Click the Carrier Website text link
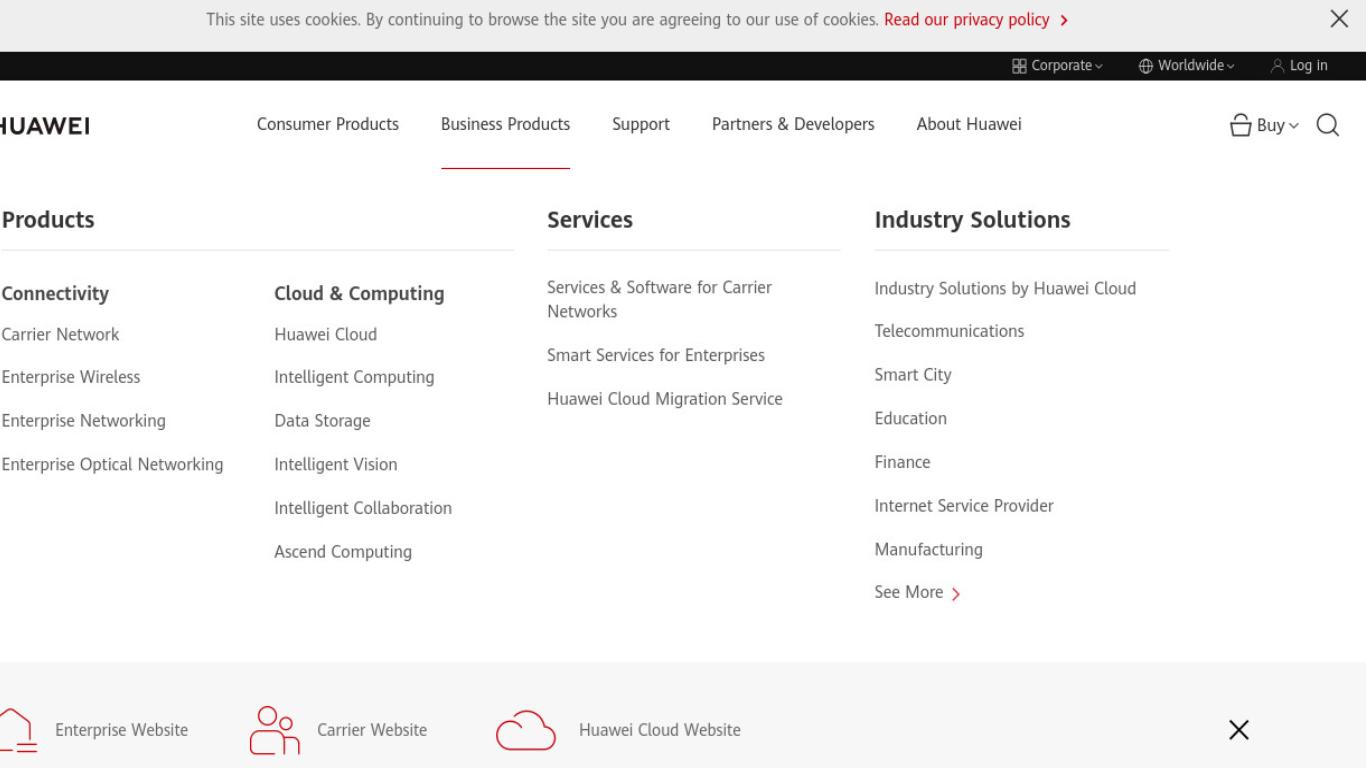 372,730
